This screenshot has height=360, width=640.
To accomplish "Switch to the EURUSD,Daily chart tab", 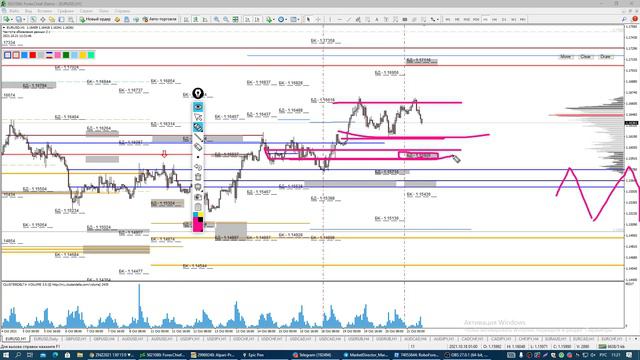I will tap(46, 339).
